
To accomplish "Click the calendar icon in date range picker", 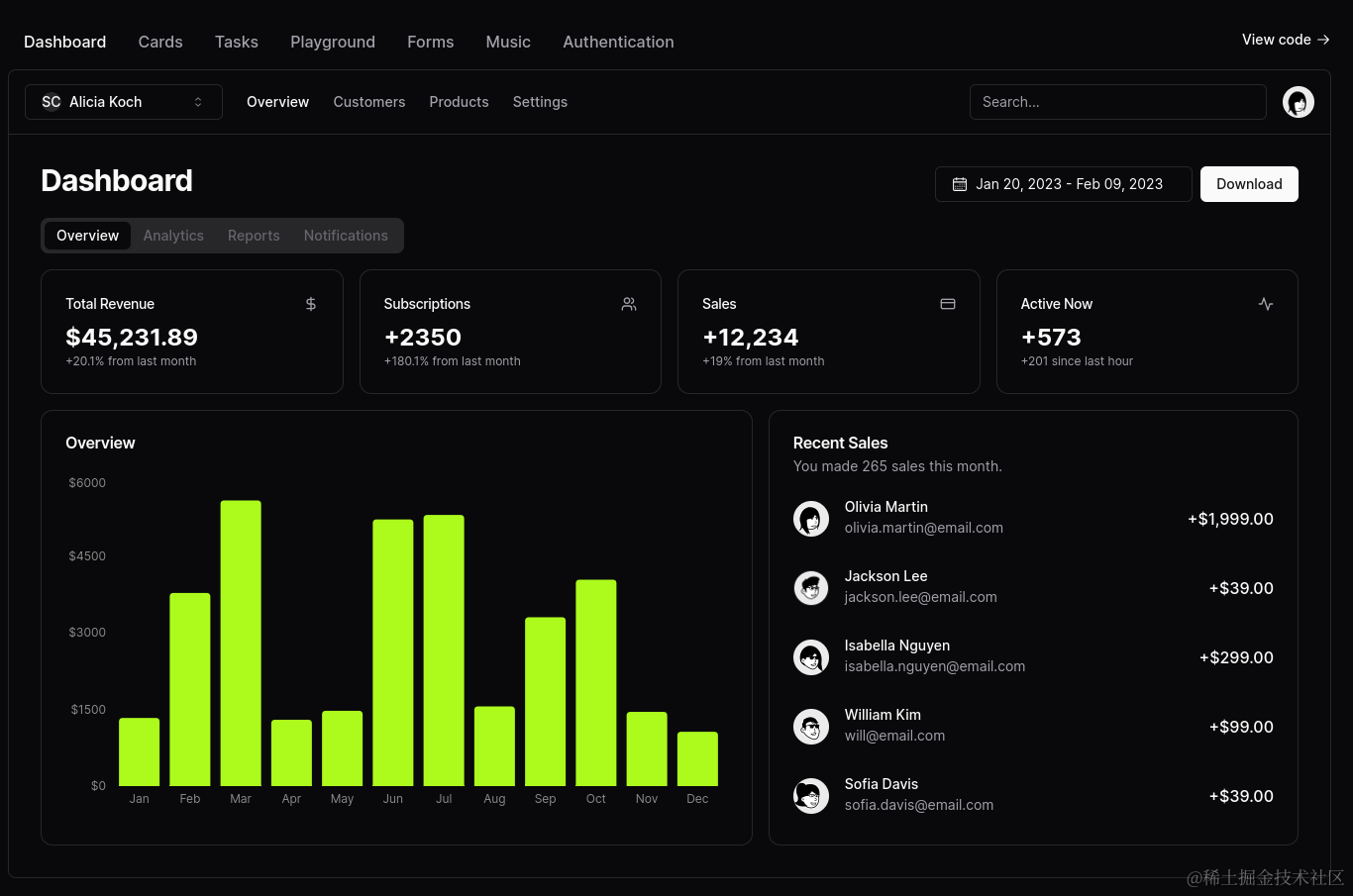I will coord(960,184).
